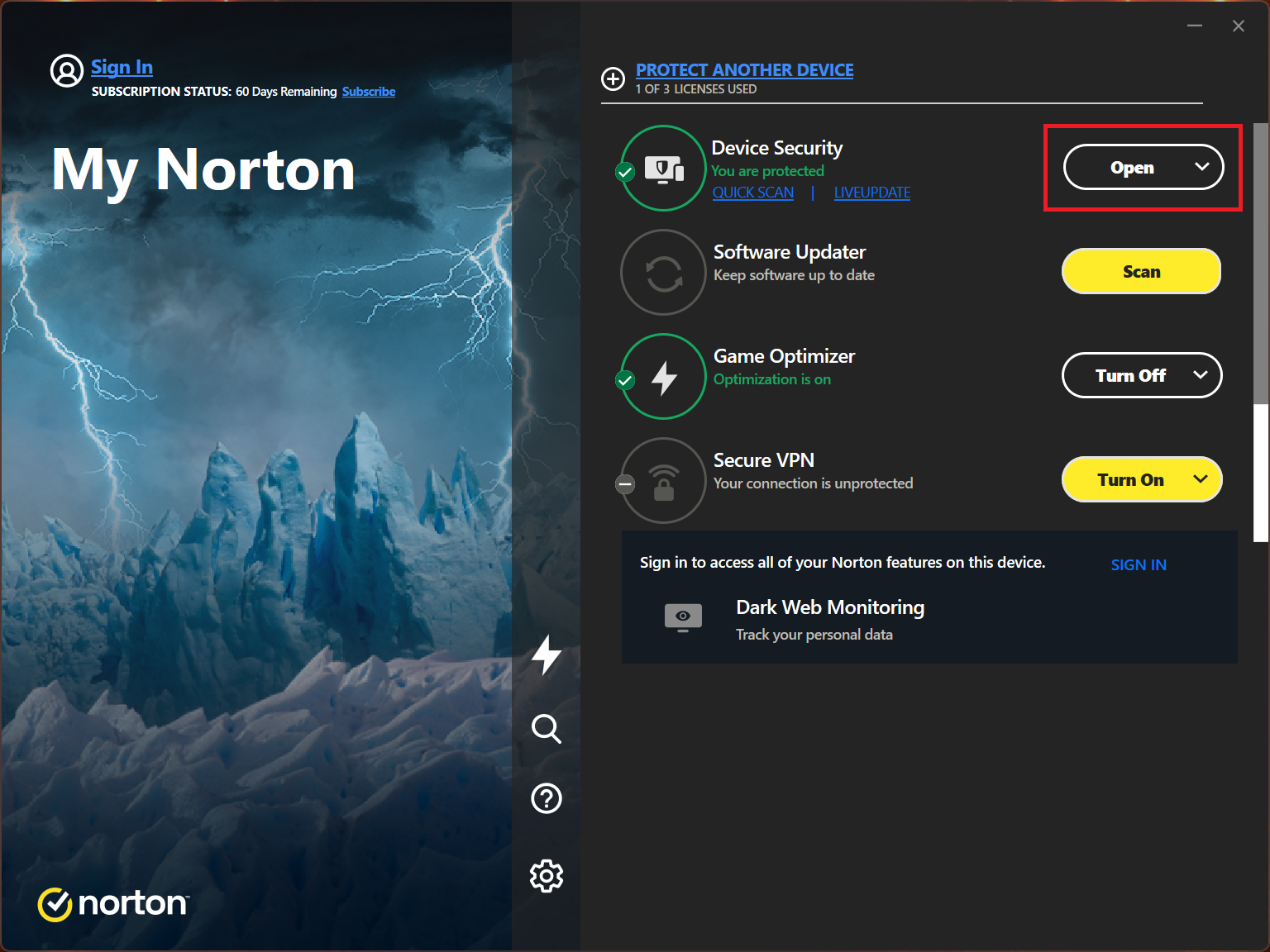Click the lightning bolt icon in sidebar

click(x=547, y=655)
